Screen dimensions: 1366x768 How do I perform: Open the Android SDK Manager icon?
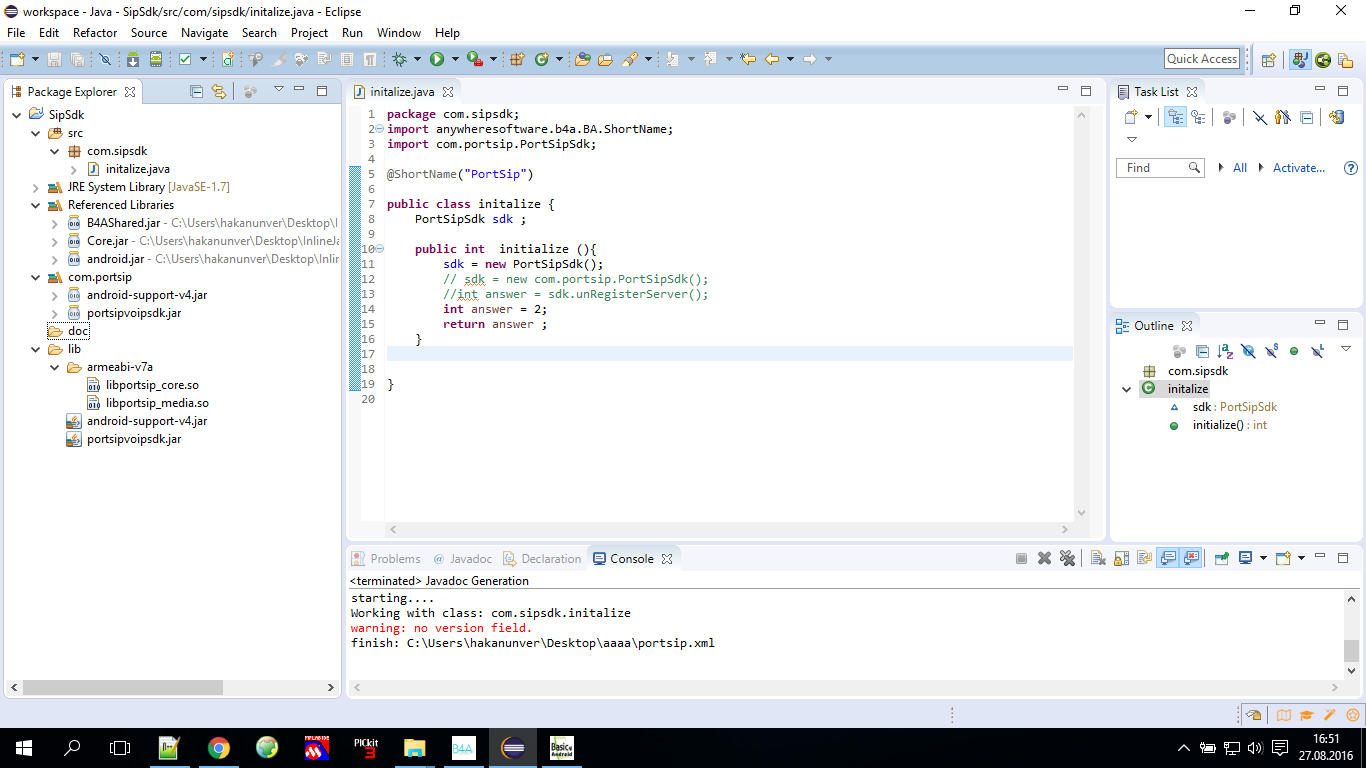(x=132, y=60)
